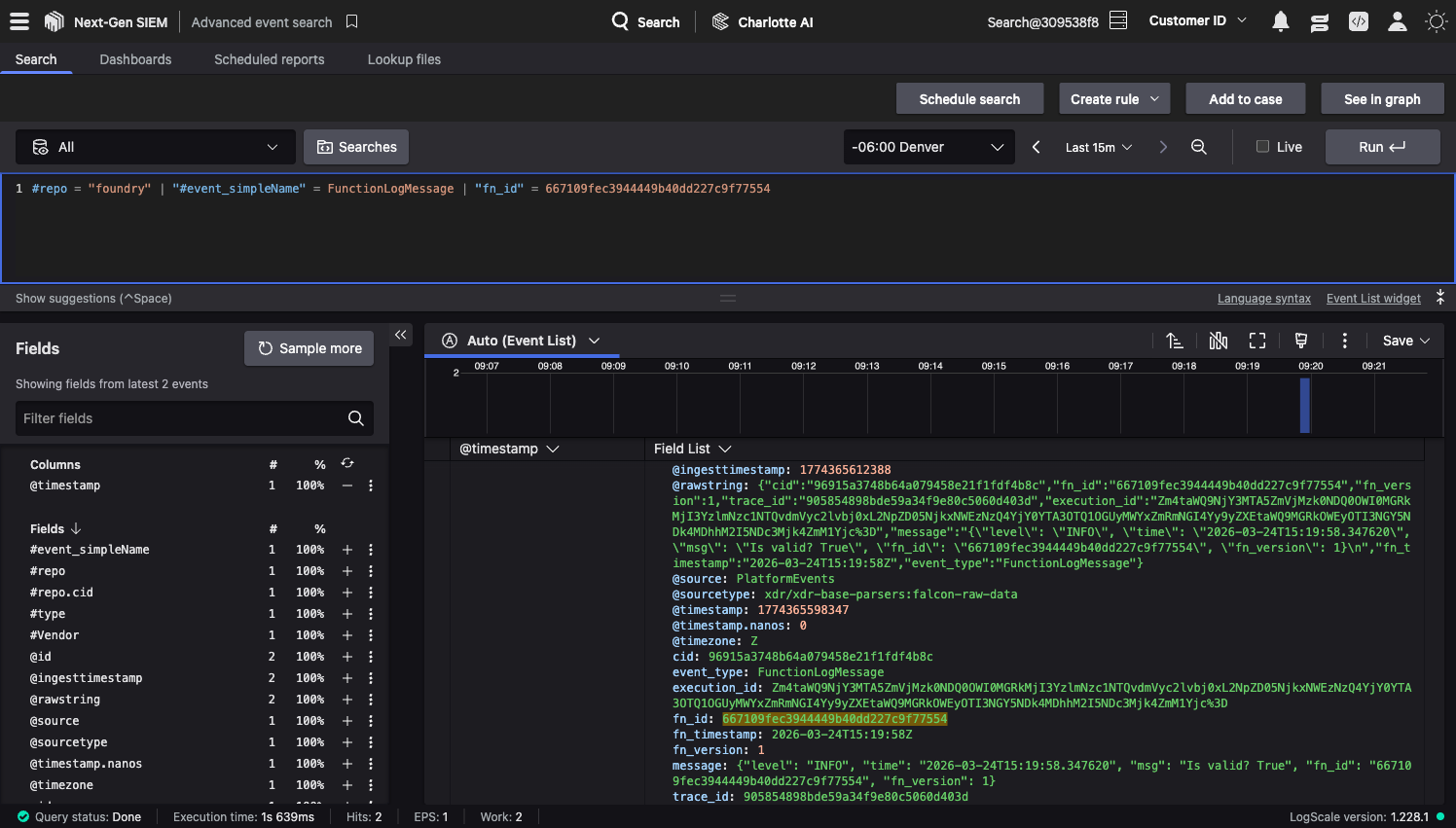
Task: Remove @timestamp from columns
Action: point(347,486)
